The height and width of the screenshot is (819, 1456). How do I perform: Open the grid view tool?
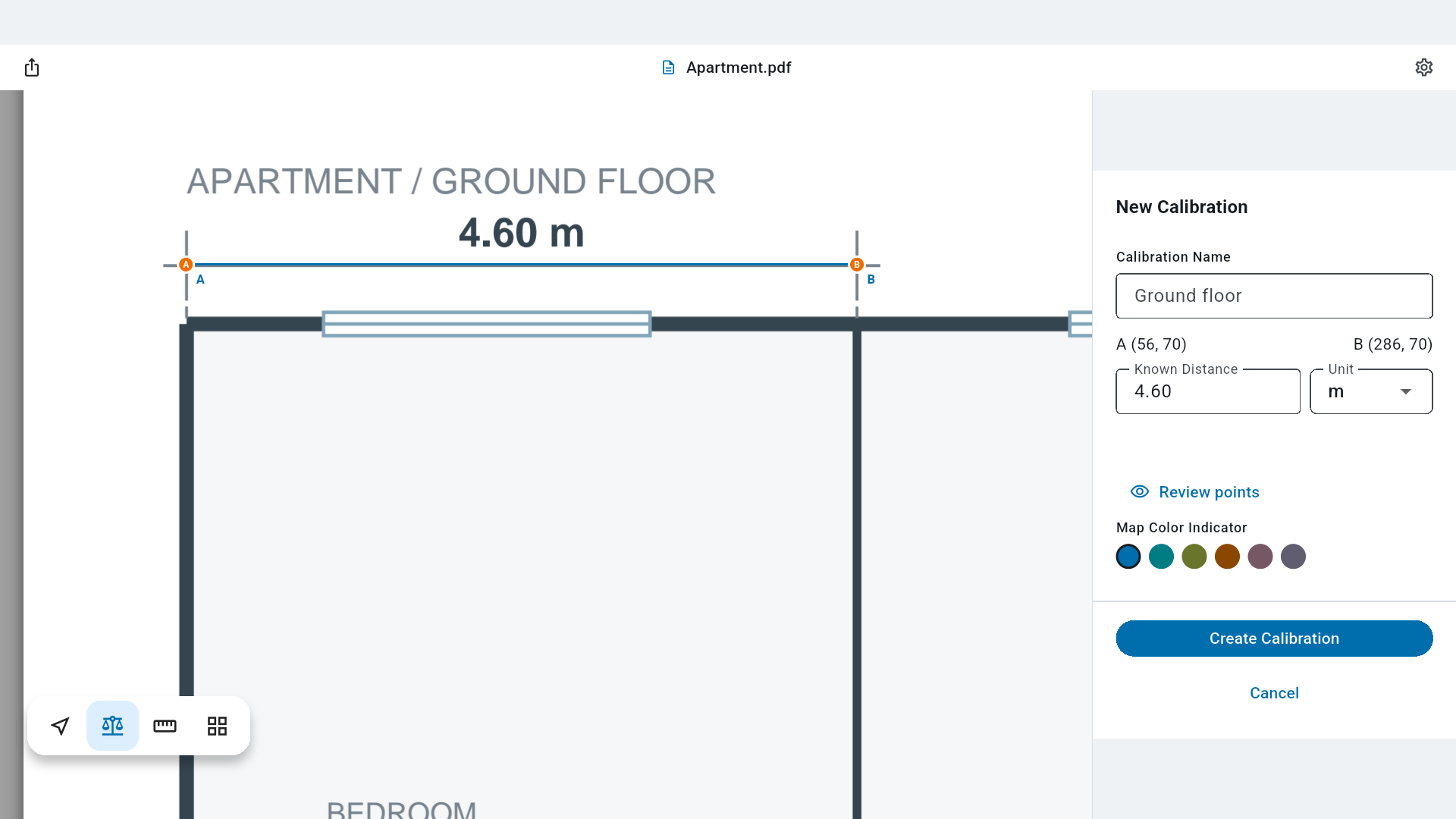click(217, 726)
